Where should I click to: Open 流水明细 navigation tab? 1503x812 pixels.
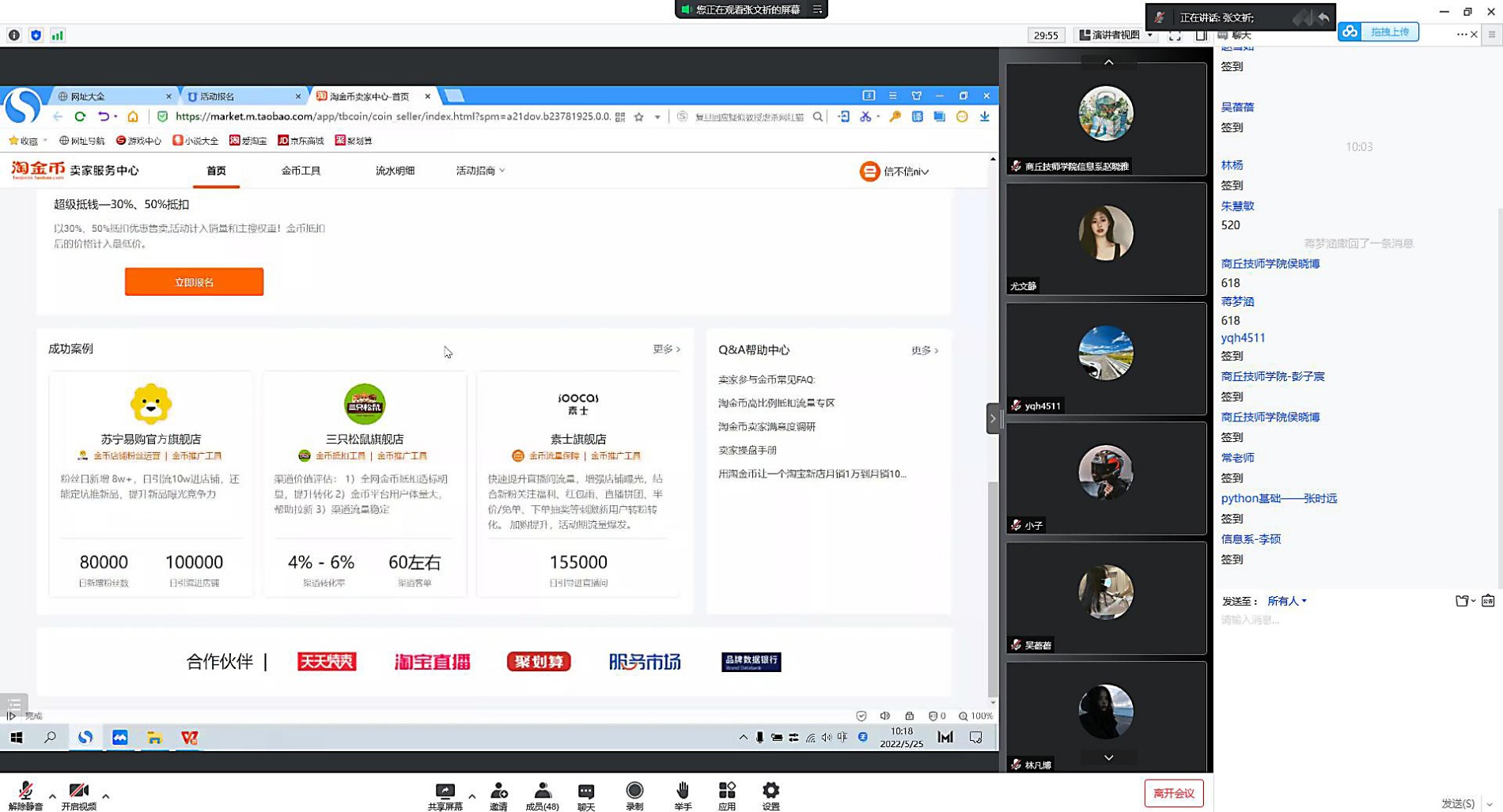click(x=395, y=171)
